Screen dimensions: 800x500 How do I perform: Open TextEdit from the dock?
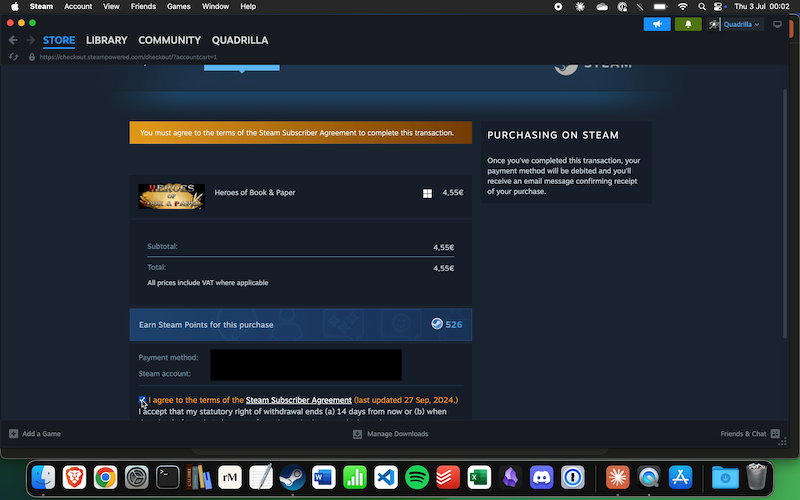pyautogui.click(x=261, y=478)
